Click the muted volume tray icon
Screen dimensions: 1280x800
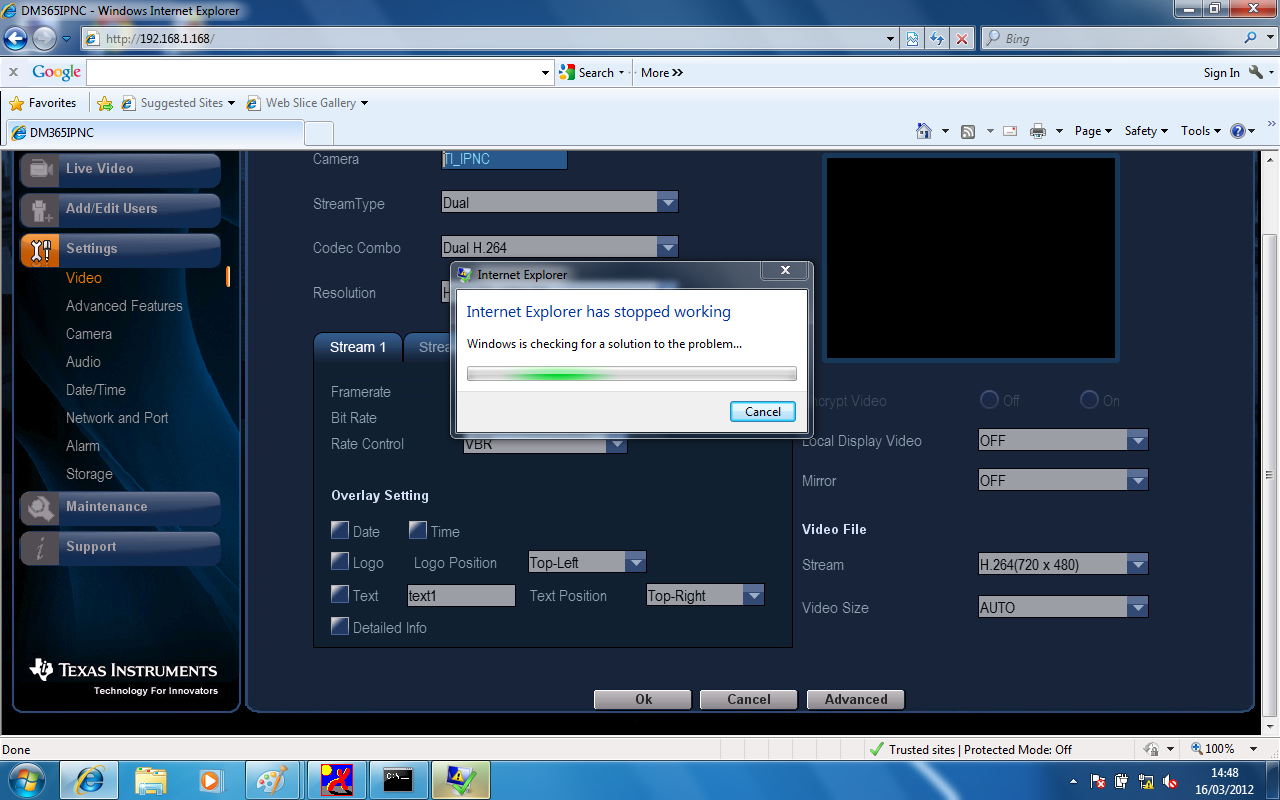coord(1170,781)
